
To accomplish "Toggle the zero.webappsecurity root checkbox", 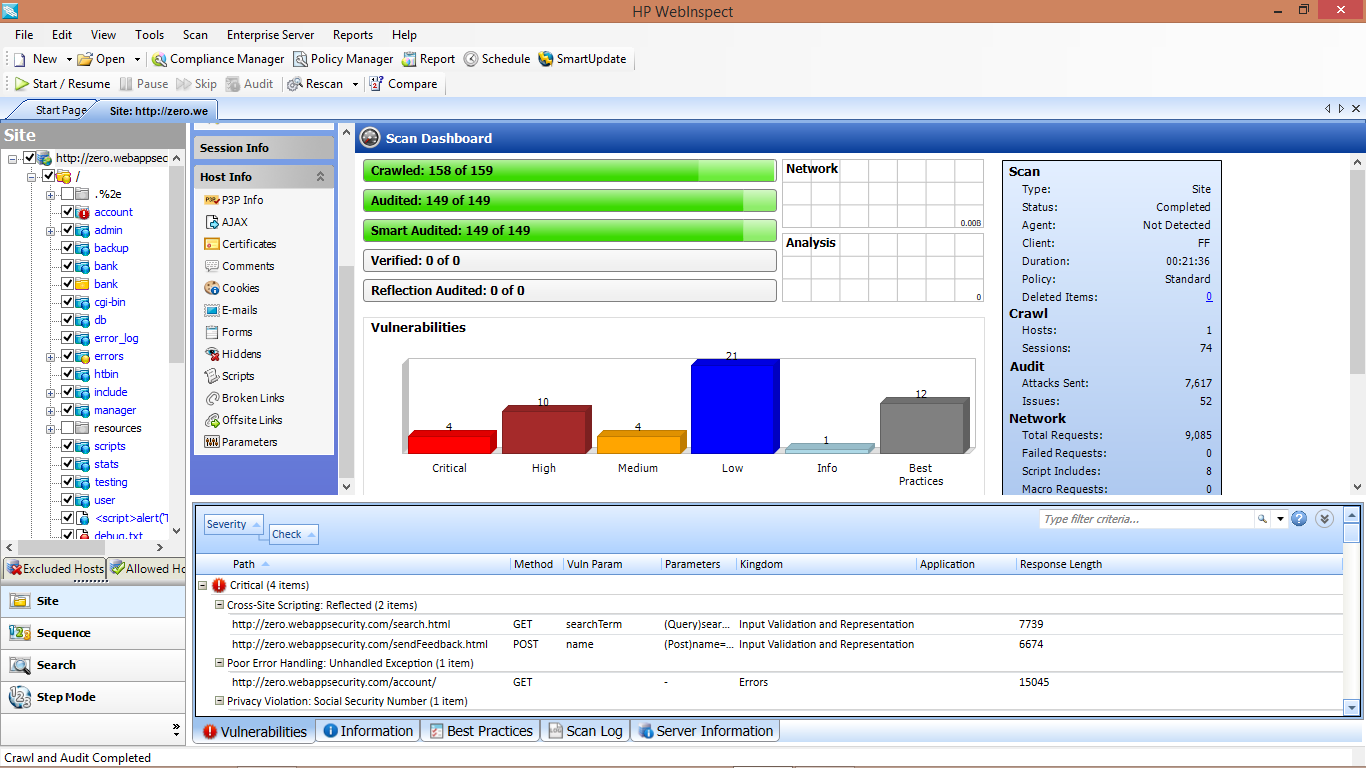I will coord(30,158).
